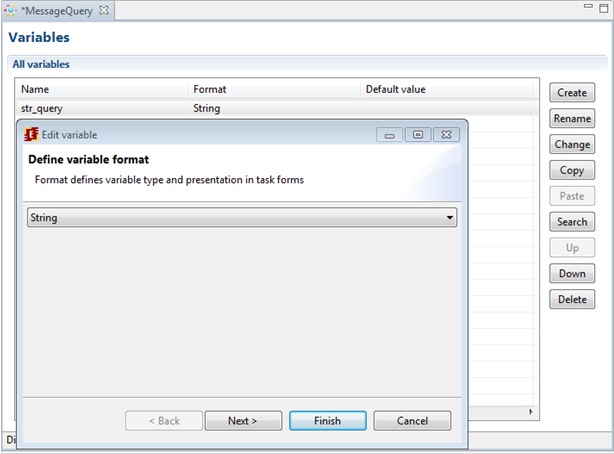
Task: Cancel the Edit variable dialog
Action: [412, 421]
